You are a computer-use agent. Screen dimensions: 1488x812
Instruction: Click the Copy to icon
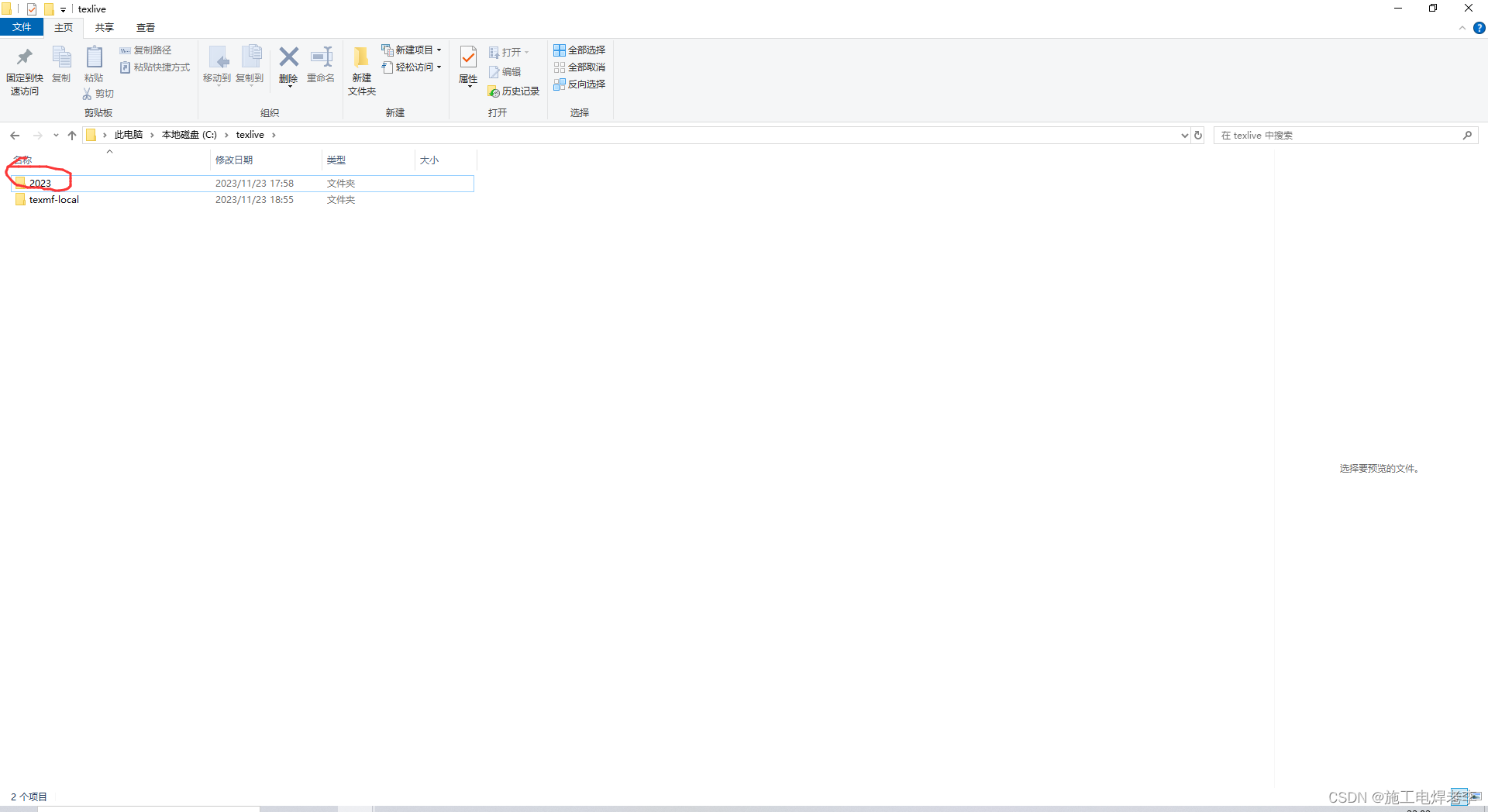[251, 57]
